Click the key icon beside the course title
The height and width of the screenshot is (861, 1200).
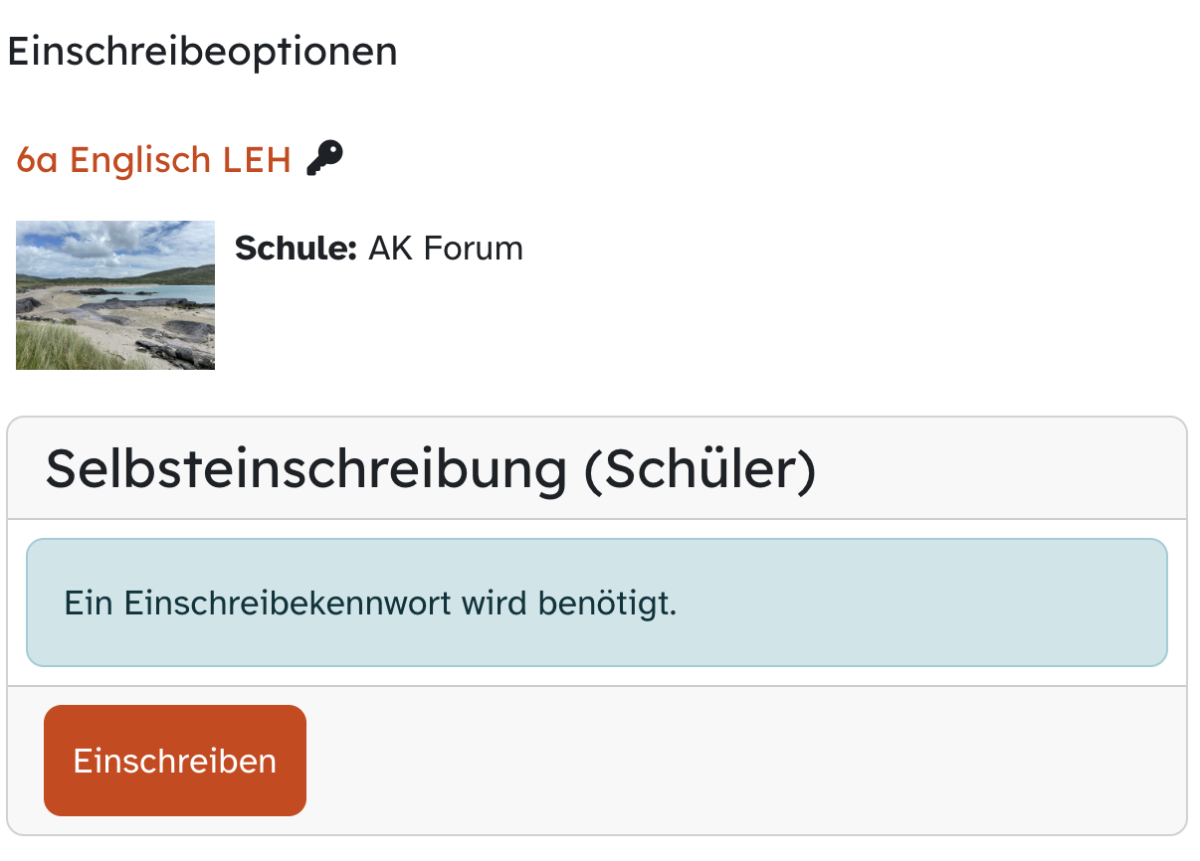click(325, 158)
